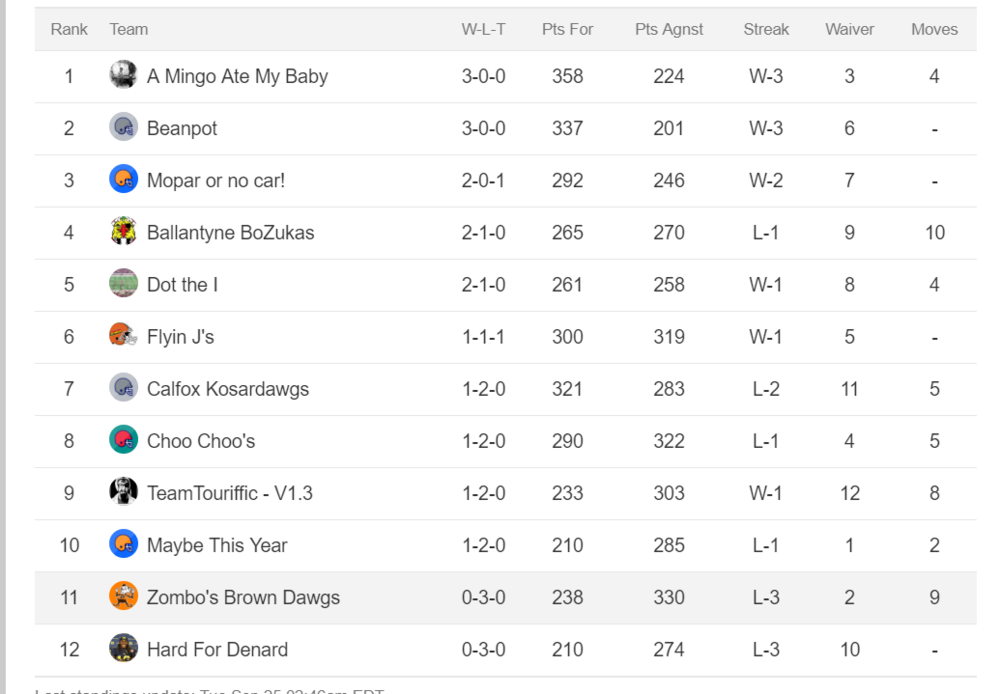The width and height of the screenshot is (1000, 694).
Task: Open the Calfox Kosardawgs team link
Action: click(x=228, y=389)
